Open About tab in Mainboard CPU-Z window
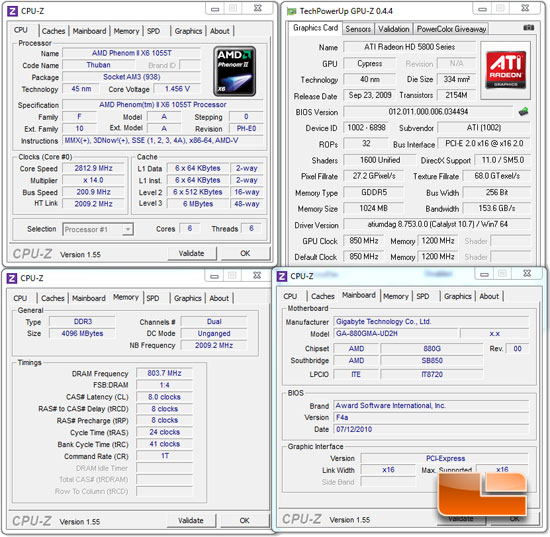 click(489, 296)
